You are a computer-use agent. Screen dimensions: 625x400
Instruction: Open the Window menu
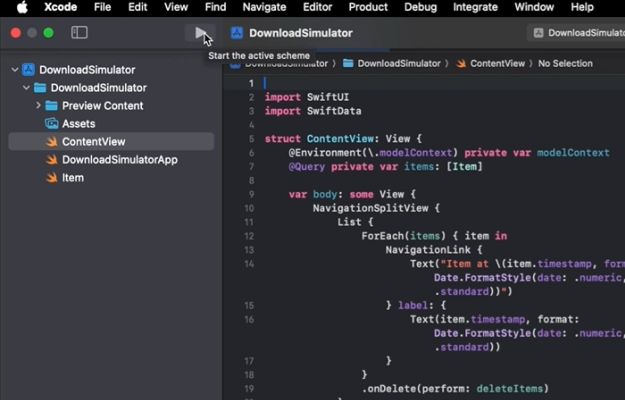click(x=534, y=7)
